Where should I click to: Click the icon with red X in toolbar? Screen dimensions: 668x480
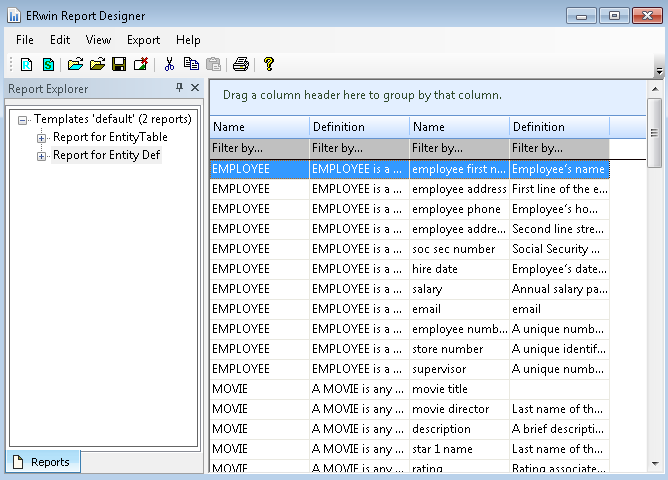coord(141,64)
